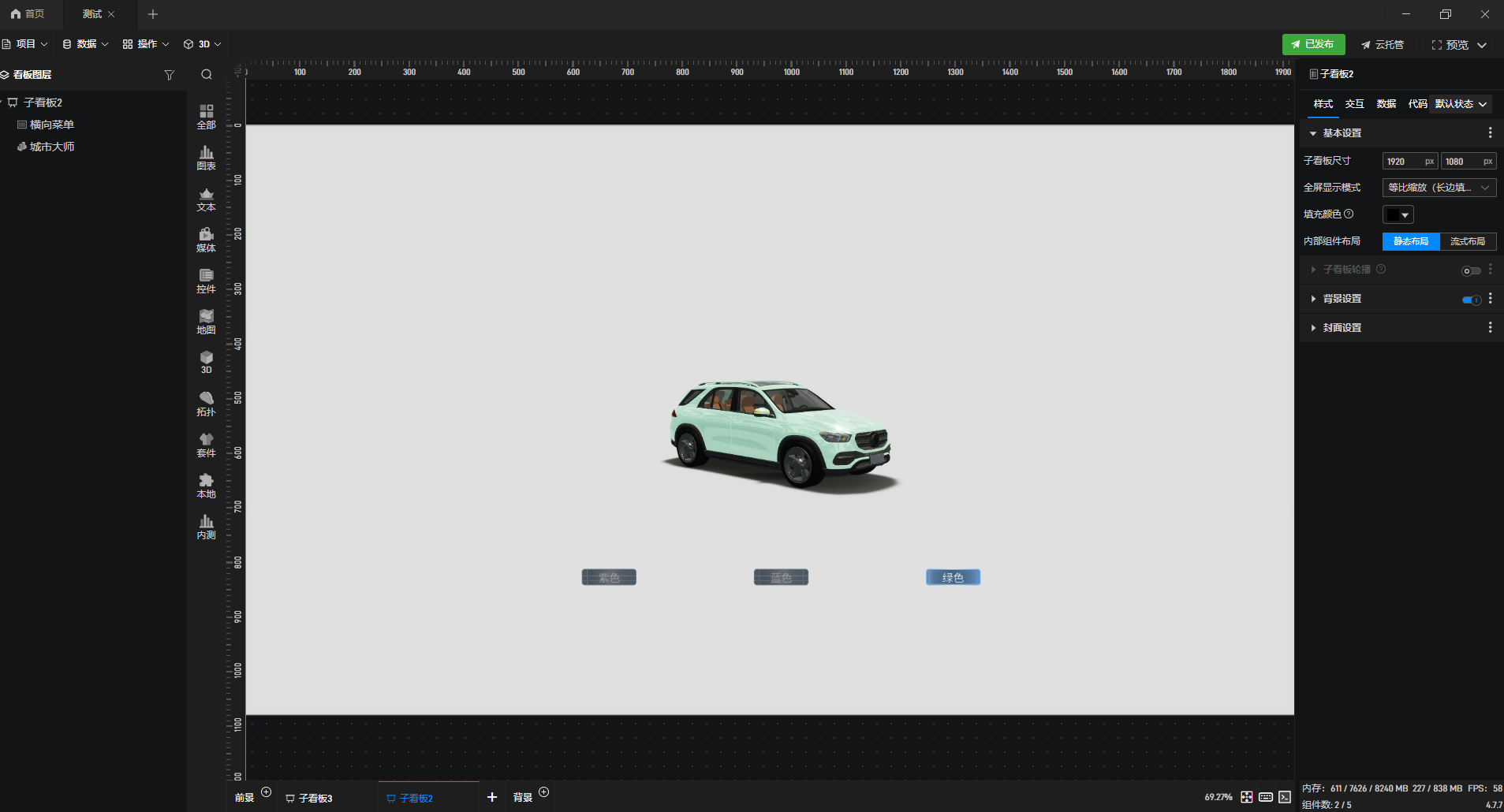Click the 蓝色 button on canvas
Image resolution: width=1504 pixels, height=812 pixels.
781,577
